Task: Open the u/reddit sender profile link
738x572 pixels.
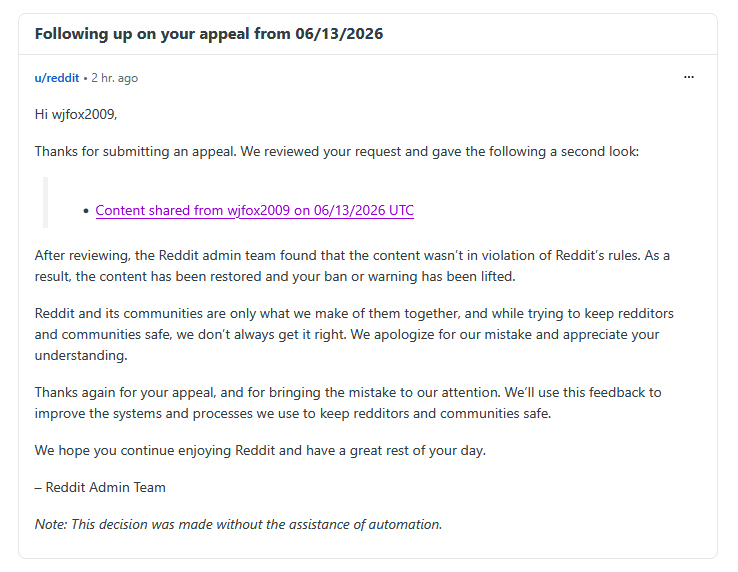Action: click(x=56, y=78)
